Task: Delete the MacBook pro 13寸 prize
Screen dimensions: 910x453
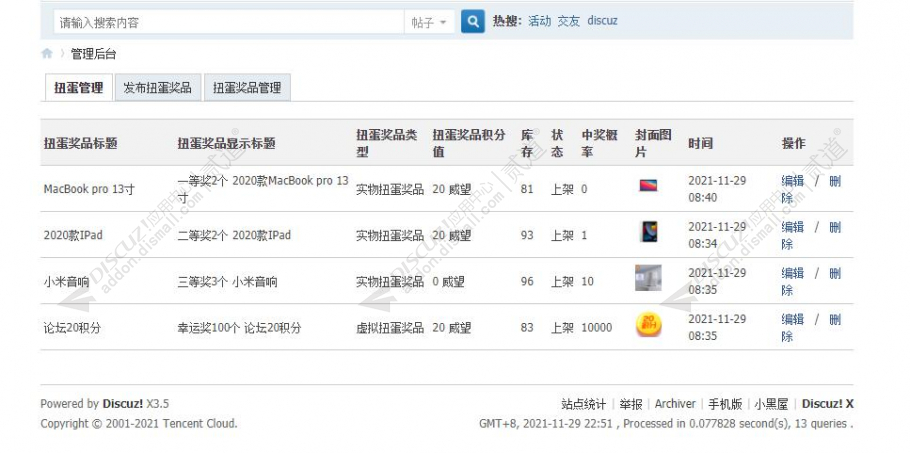Action: tap(835, 181)
